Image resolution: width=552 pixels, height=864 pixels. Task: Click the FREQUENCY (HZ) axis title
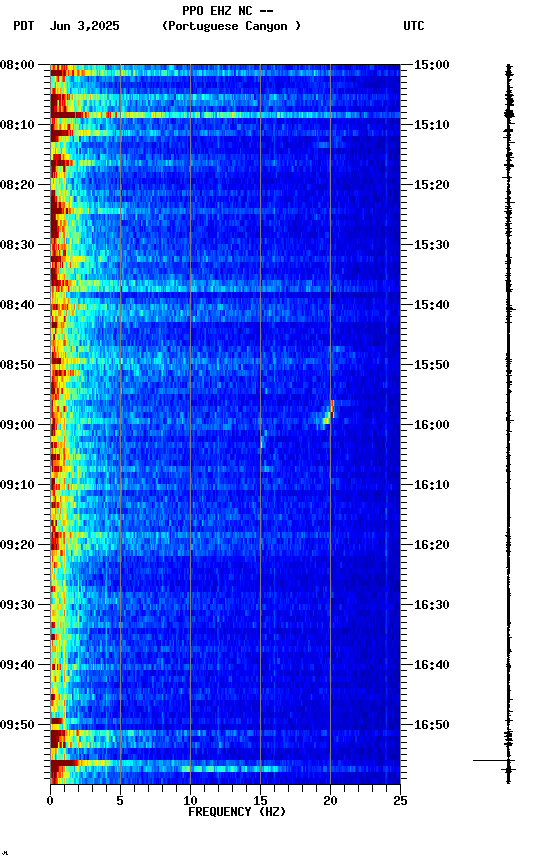click(x=237, y=812)
